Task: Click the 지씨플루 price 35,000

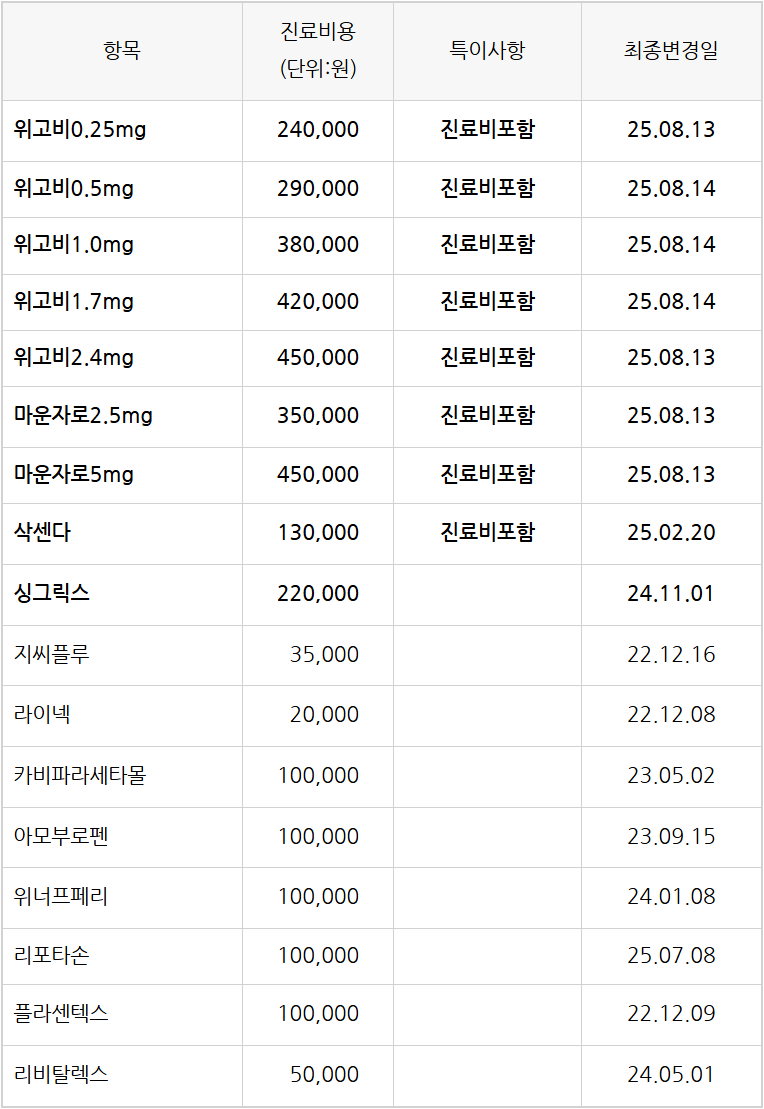Action: tap(324, 654)
